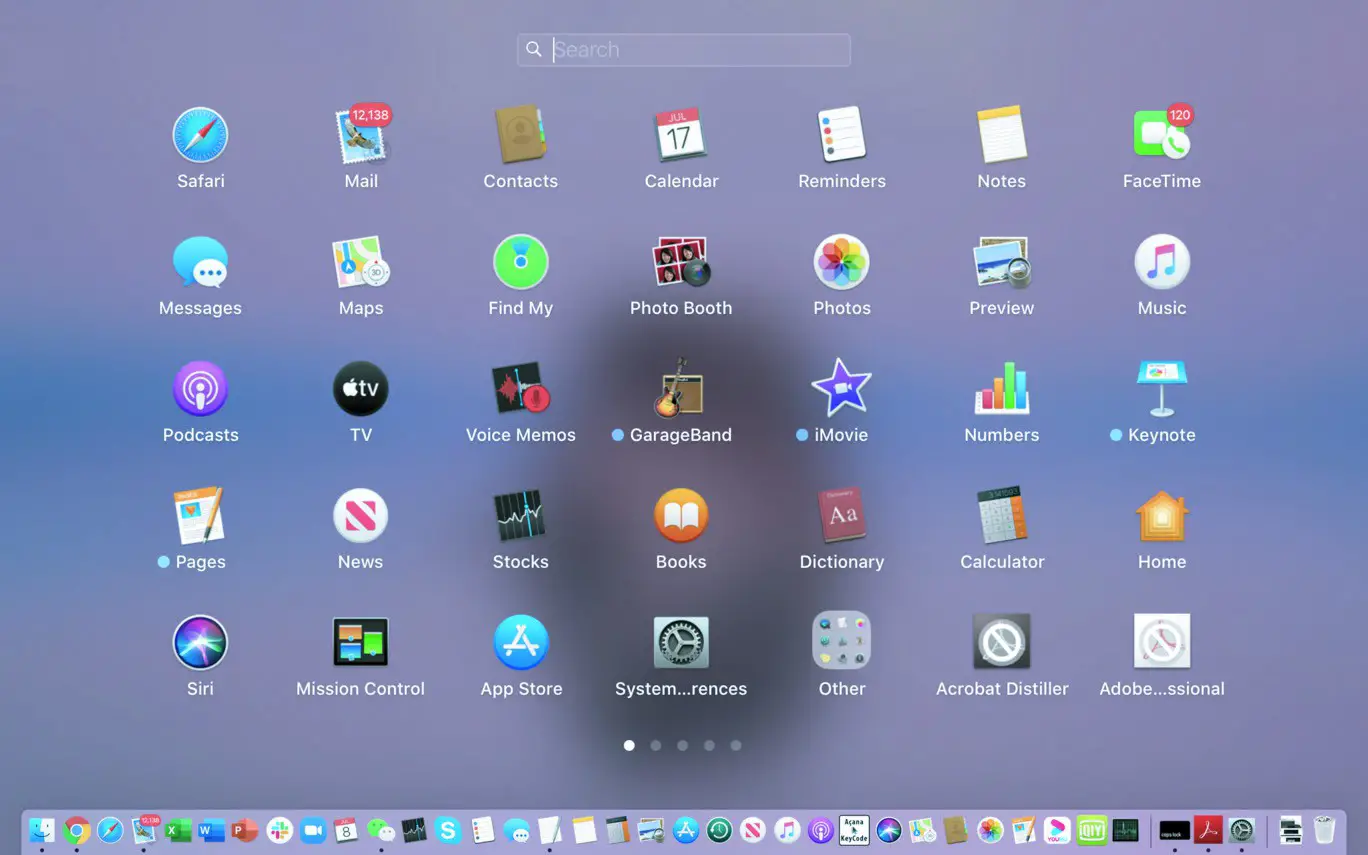
Task: Open the Find My app
Action: click(x=521, y=262)
